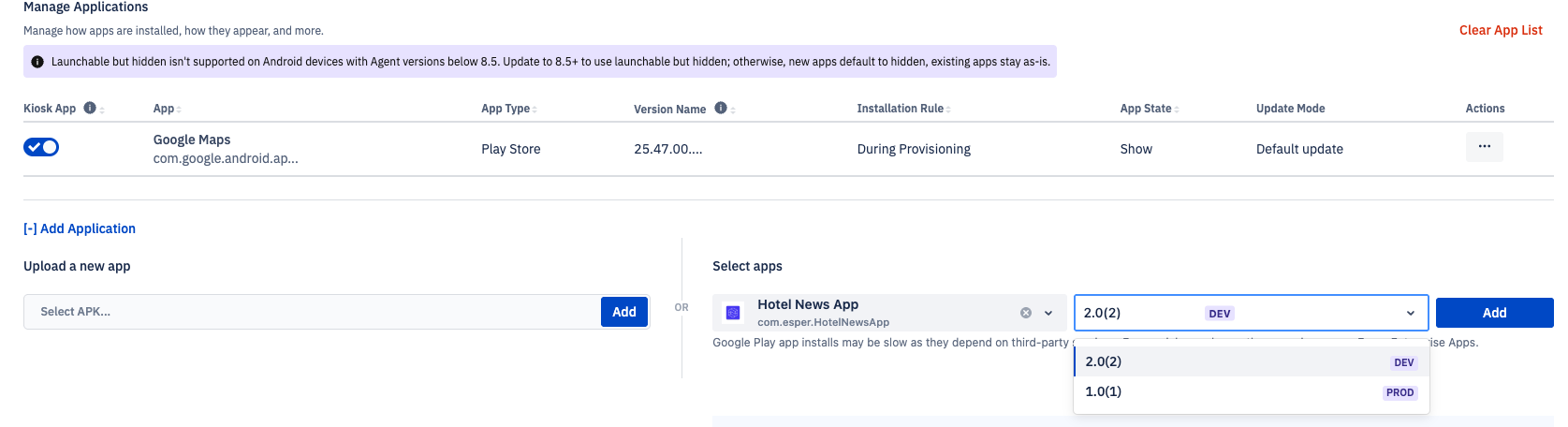Image resolution: width=1568 pixels, height=427 pixels.
Task: Click the Kiosk App info icon
Action: 90,108
